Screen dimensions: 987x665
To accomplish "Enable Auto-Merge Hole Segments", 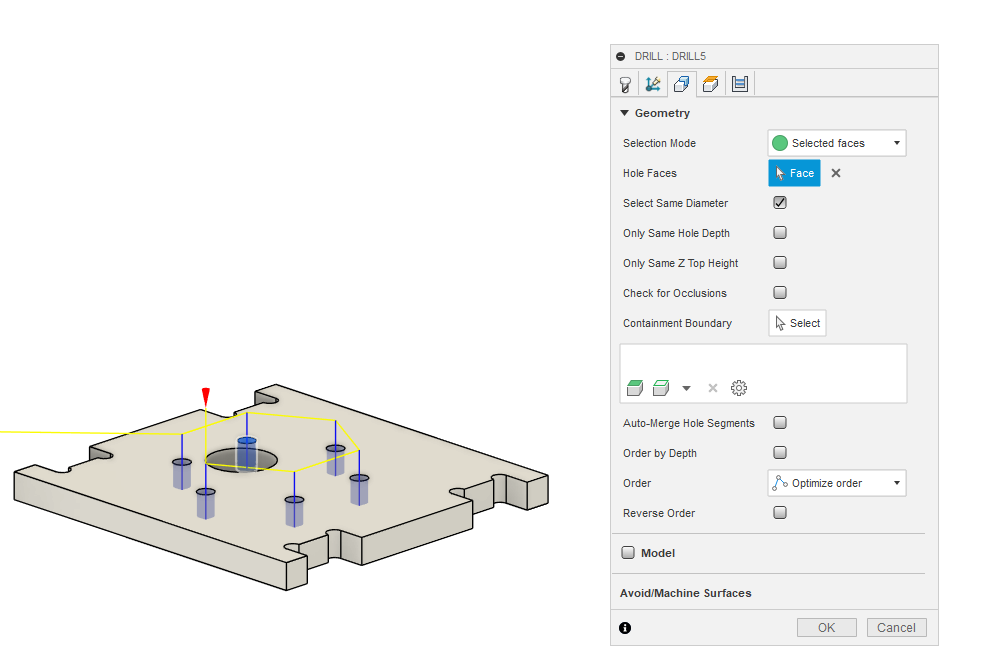I will pos(780,423).
